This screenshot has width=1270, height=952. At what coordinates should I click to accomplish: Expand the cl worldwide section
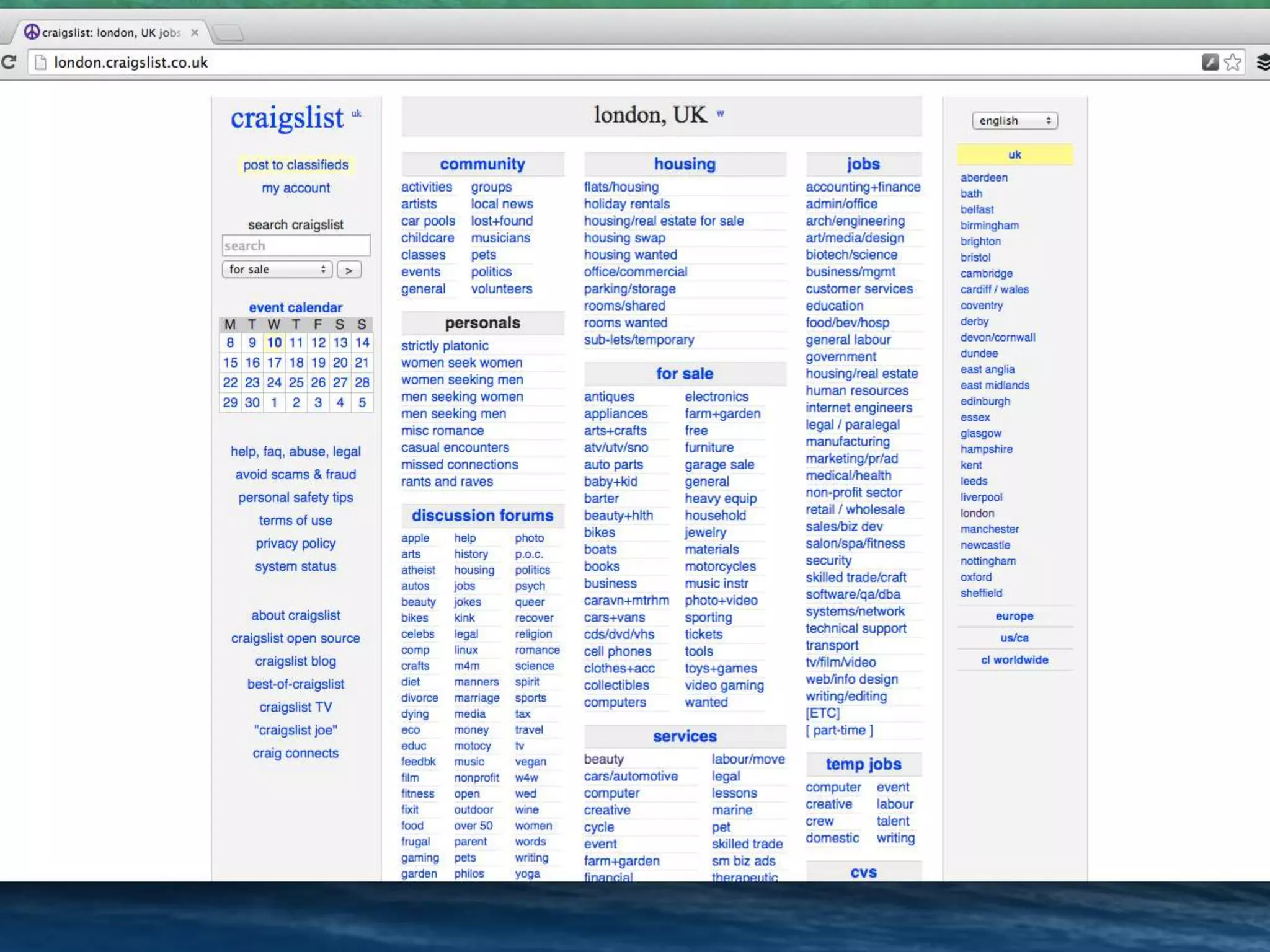tap(1014, 660)
